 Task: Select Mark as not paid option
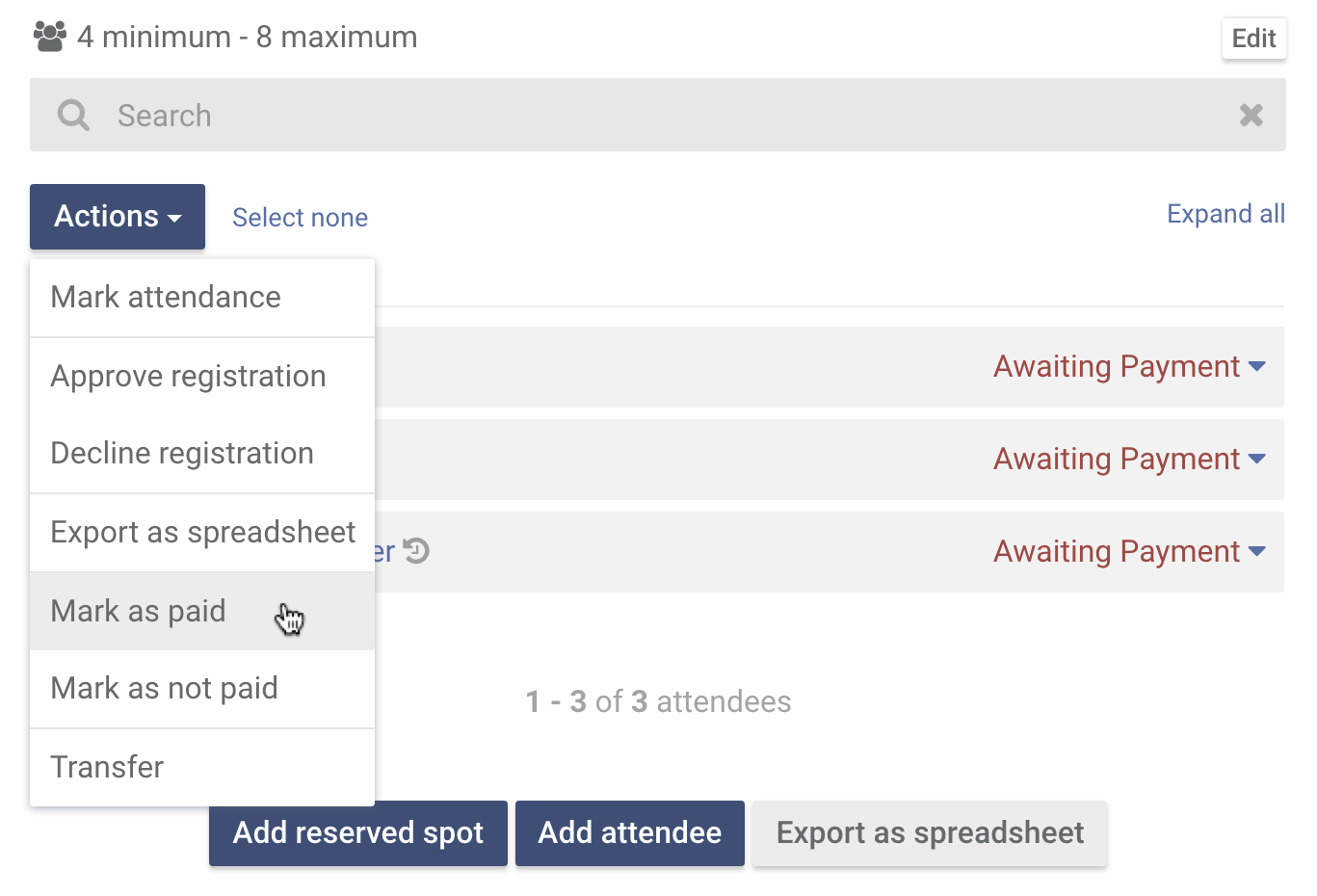tap(202, 689)
